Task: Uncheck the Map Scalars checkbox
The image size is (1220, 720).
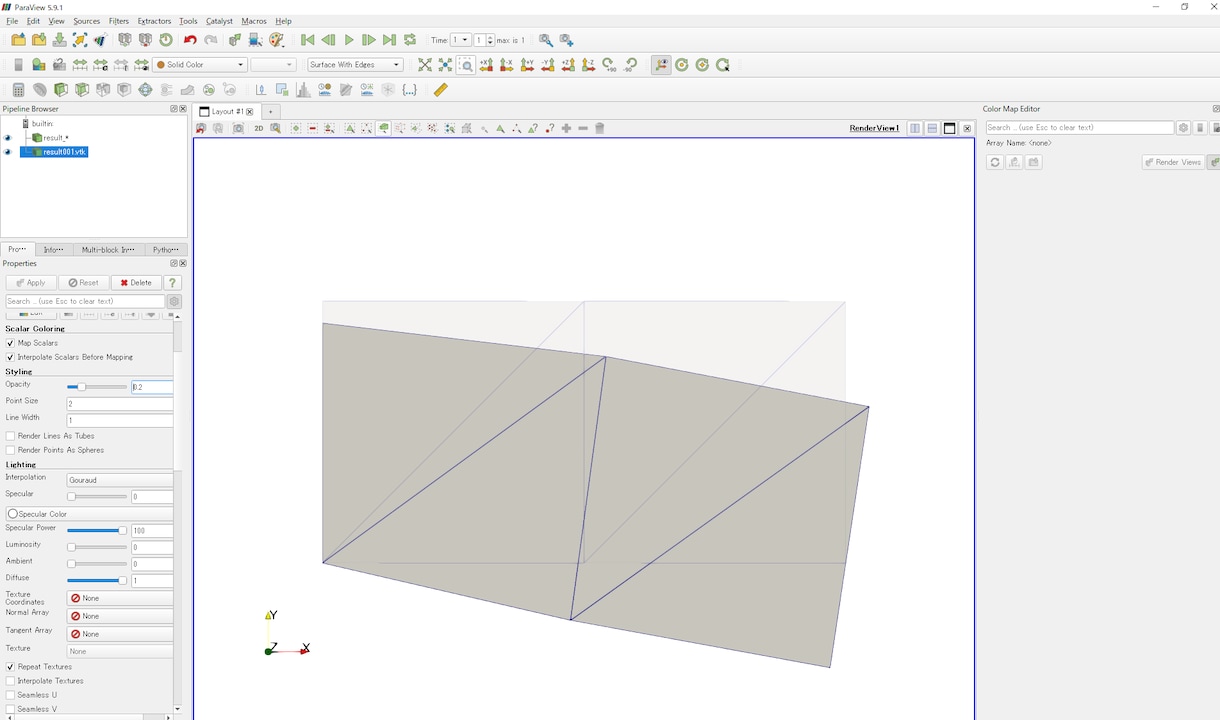Action: coord(10,343)
